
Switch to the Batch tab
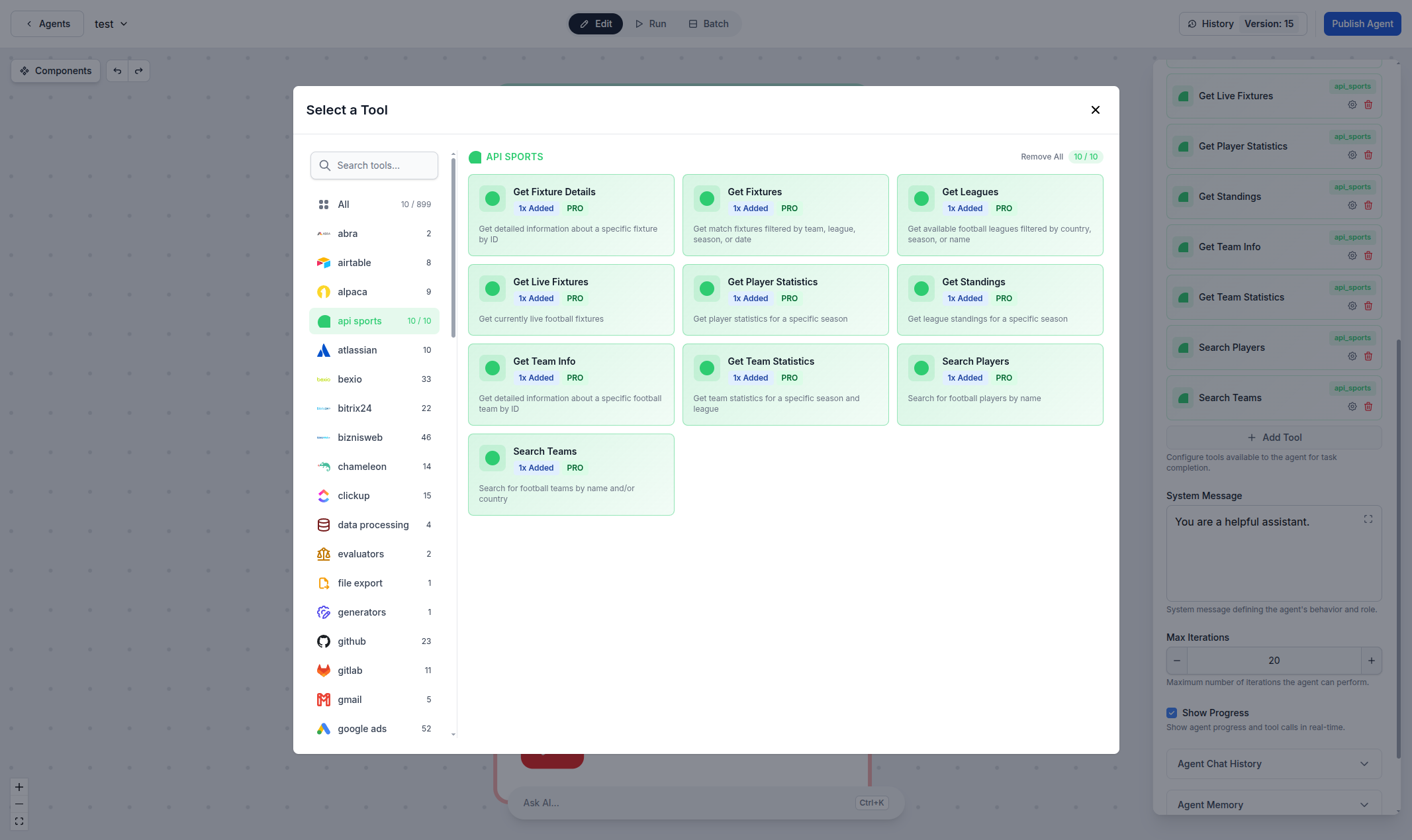click(x=708, y=23)
